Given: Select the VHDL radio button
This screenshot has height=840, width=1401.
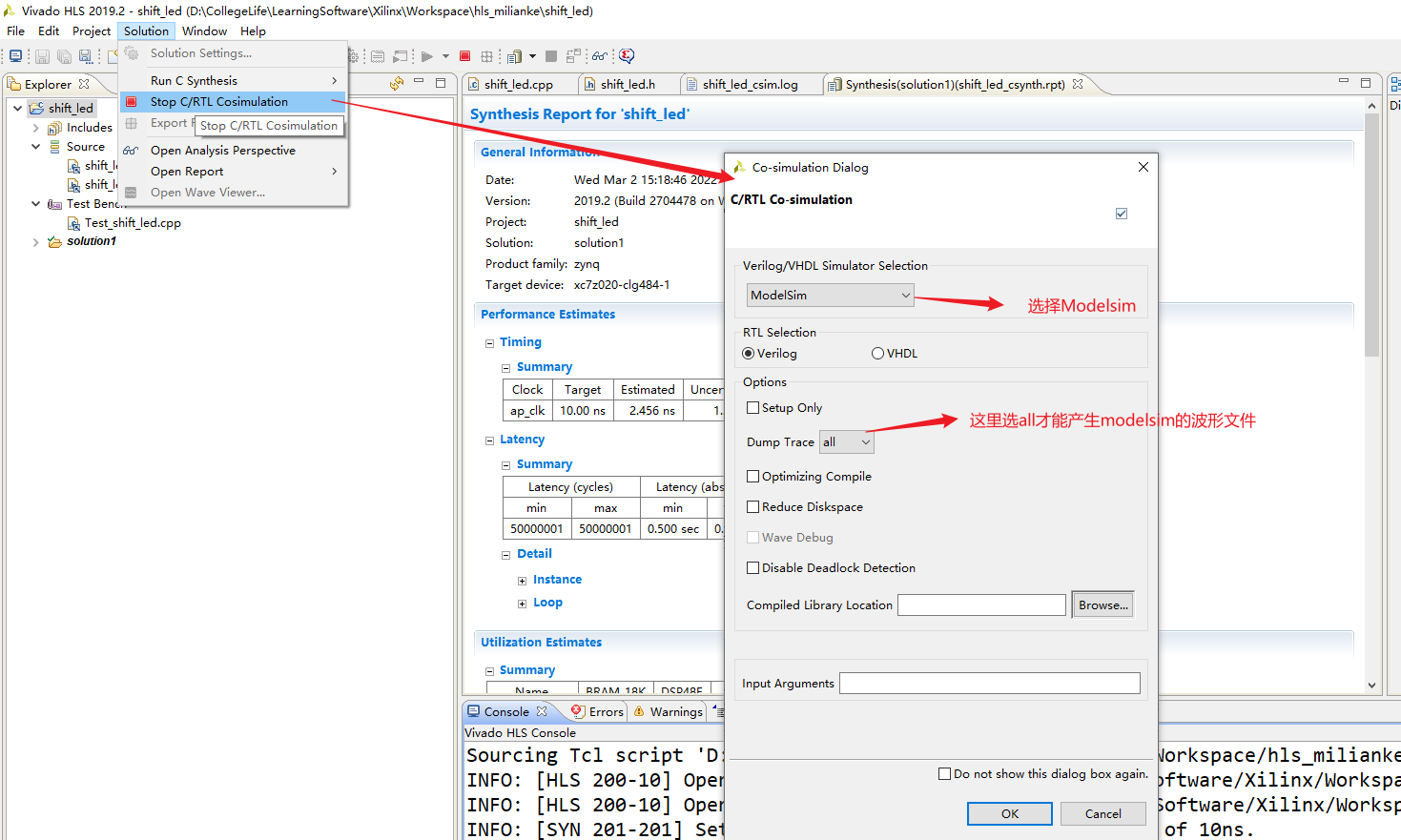Looking at the screenshot, I should (x=878, y=354).
